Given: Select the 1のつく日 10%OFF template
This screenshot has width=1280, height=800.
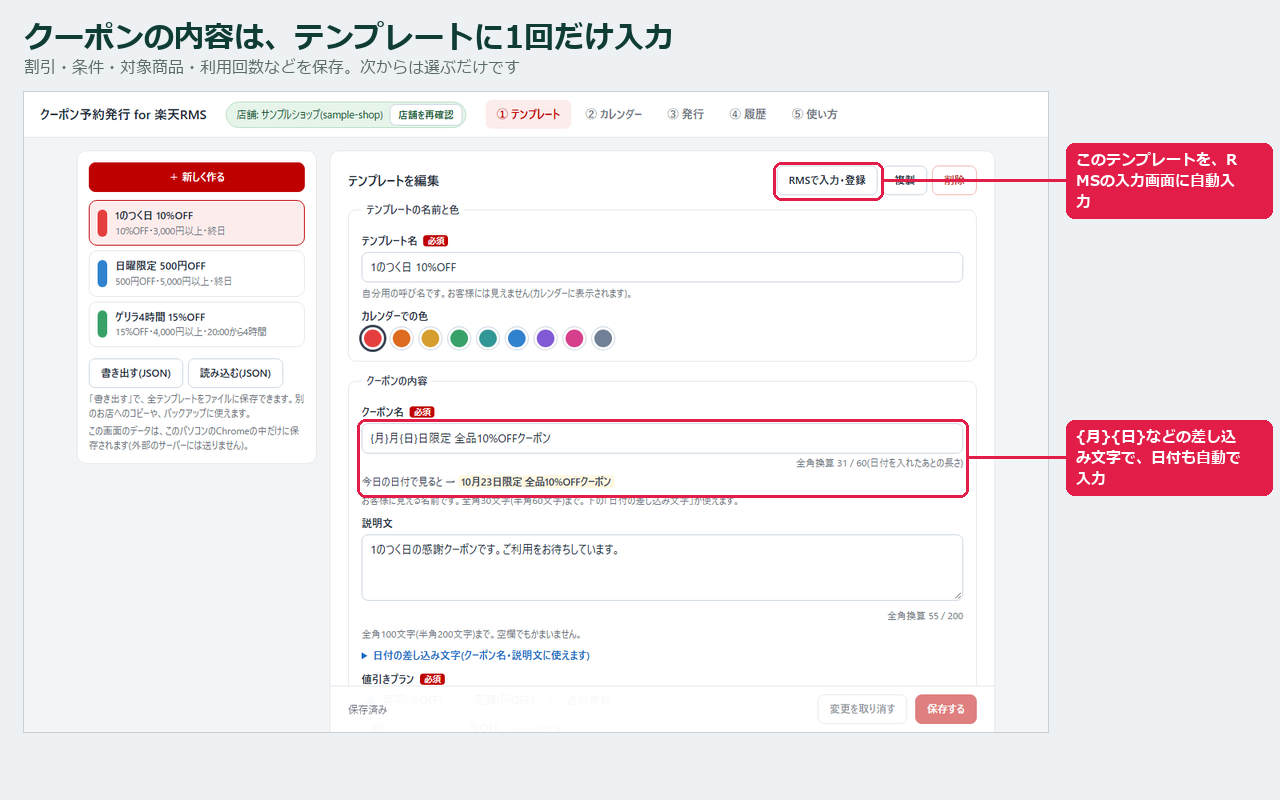Looking at the screenshot, I should [197, 223].
